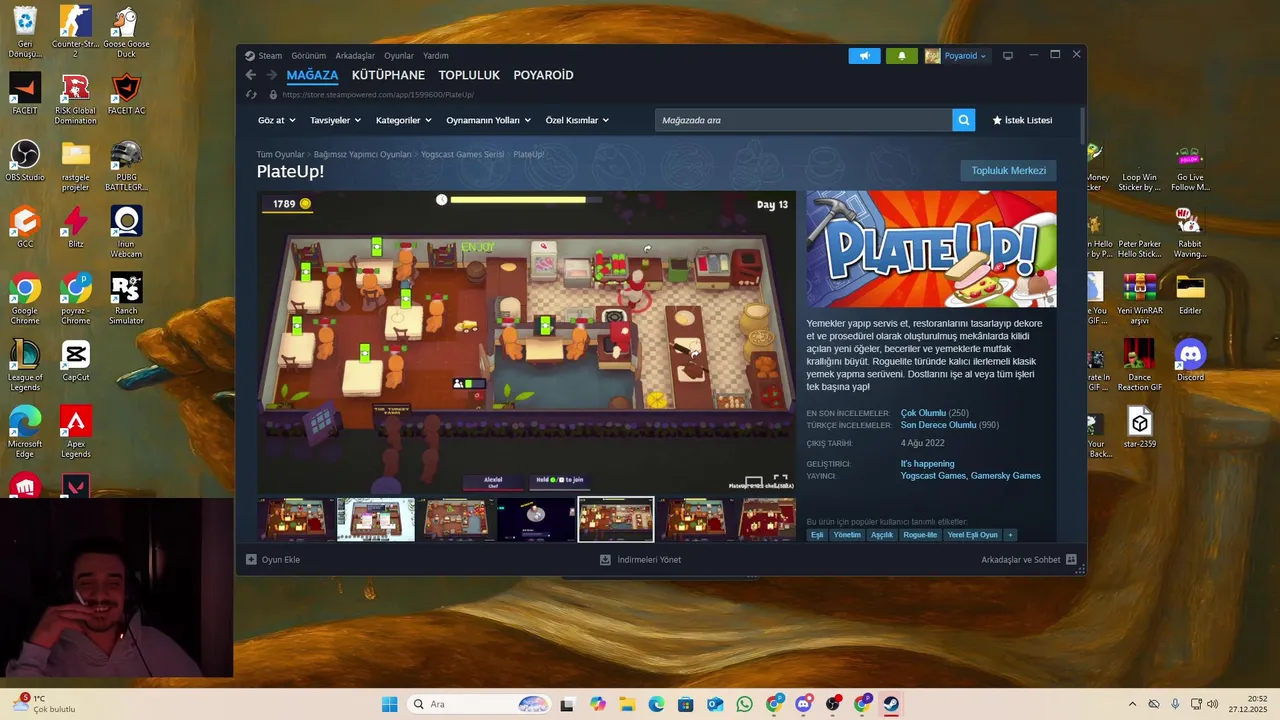Viewport: 1280px width, 720px height.
Task: Open the Çok Olumlu recent reviews link
Action: (923, 413)
